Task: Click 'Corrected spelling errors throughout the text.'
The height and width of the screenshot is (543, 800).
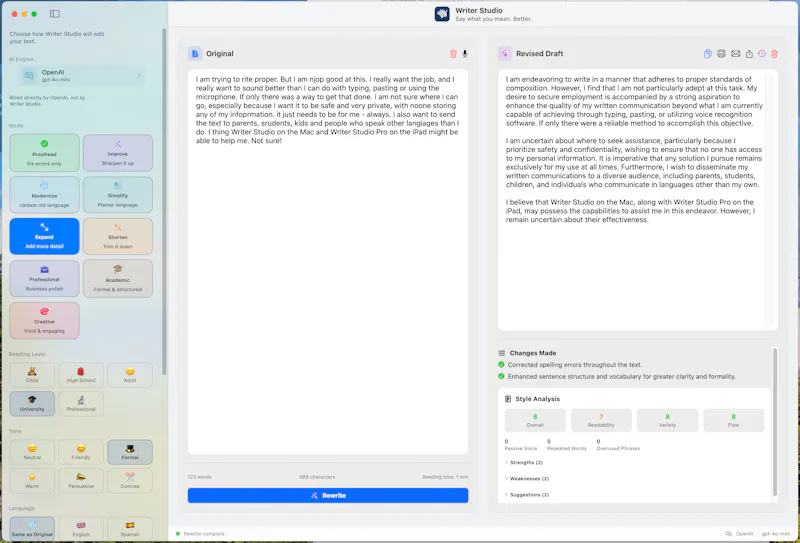Action: click(x=575, y=365)
